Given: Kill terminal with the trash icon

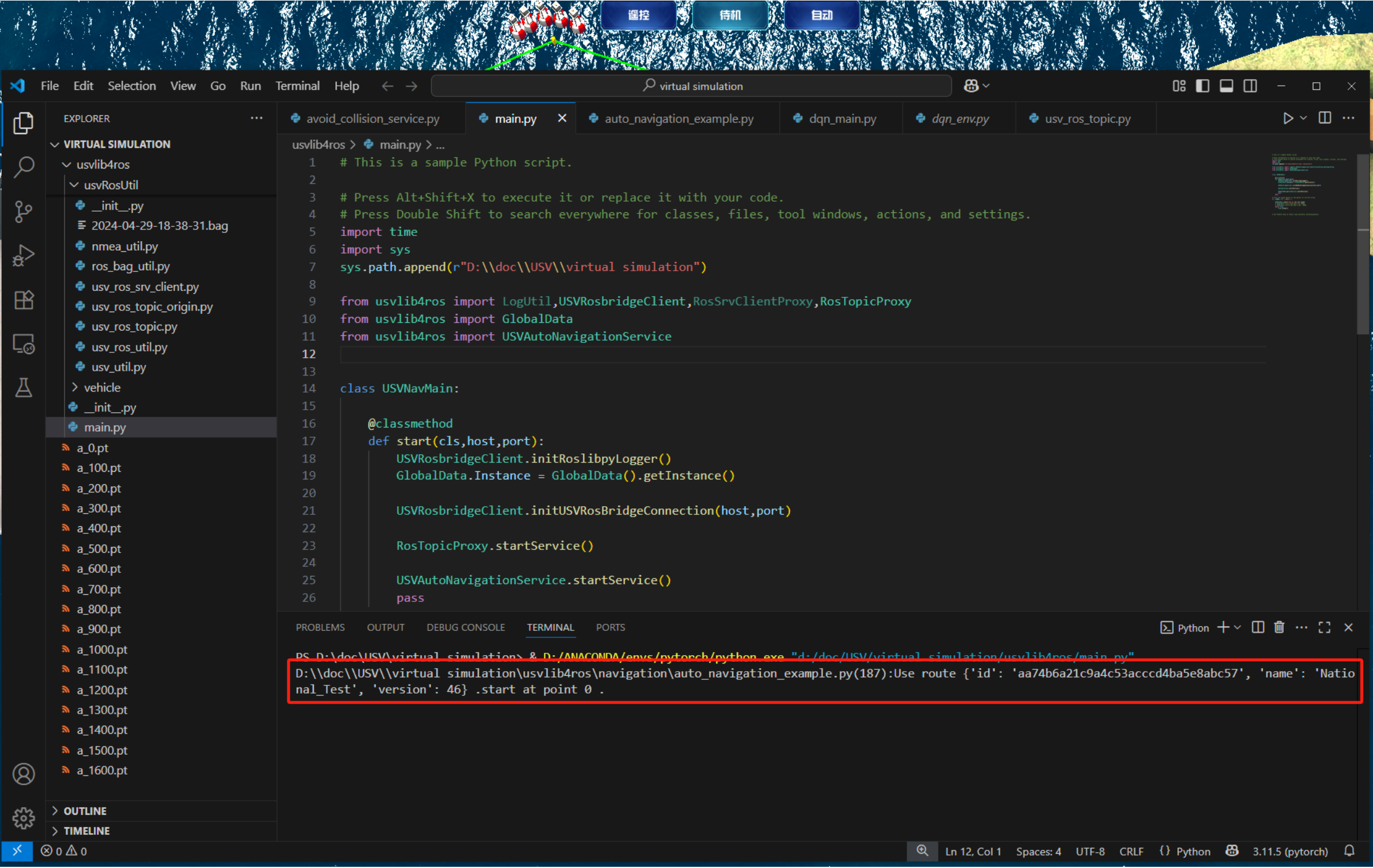Looking at the screenshot, I should click(1279, 627).
